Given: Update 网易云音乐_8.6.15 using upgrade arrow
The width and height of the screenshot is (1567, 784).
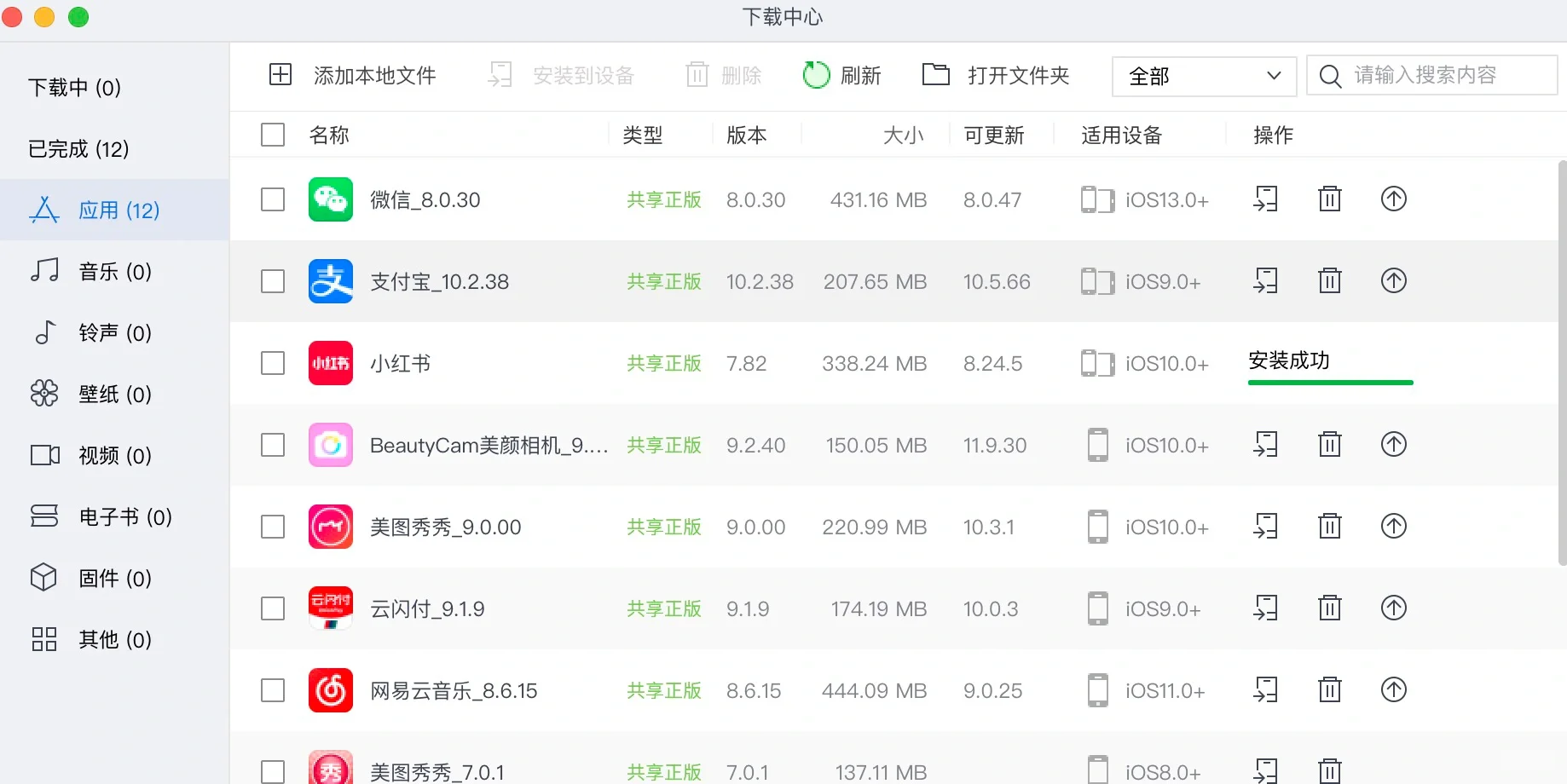Looking at the screenshot, I should pyautogui.click(x=1393, y=689).
